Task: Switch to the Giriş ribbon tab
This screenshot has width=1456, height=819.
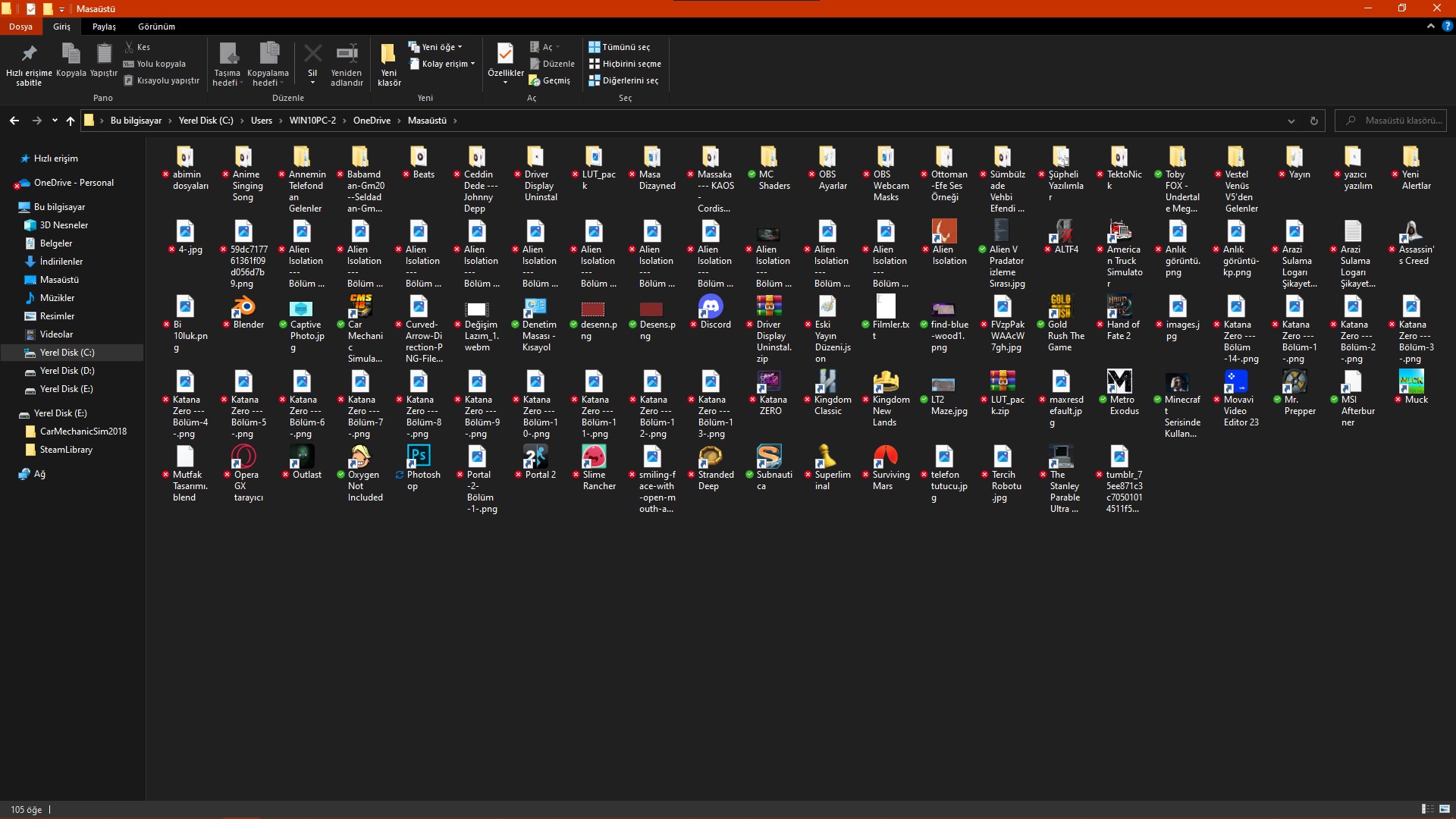Action: 61,27
